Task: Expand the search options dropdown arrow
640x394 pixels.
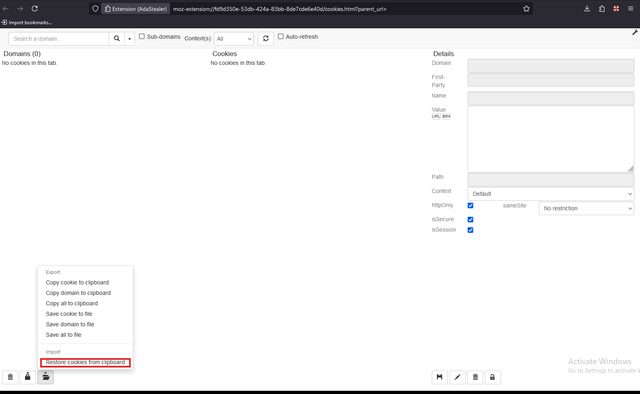Action: tap(129, 38)
